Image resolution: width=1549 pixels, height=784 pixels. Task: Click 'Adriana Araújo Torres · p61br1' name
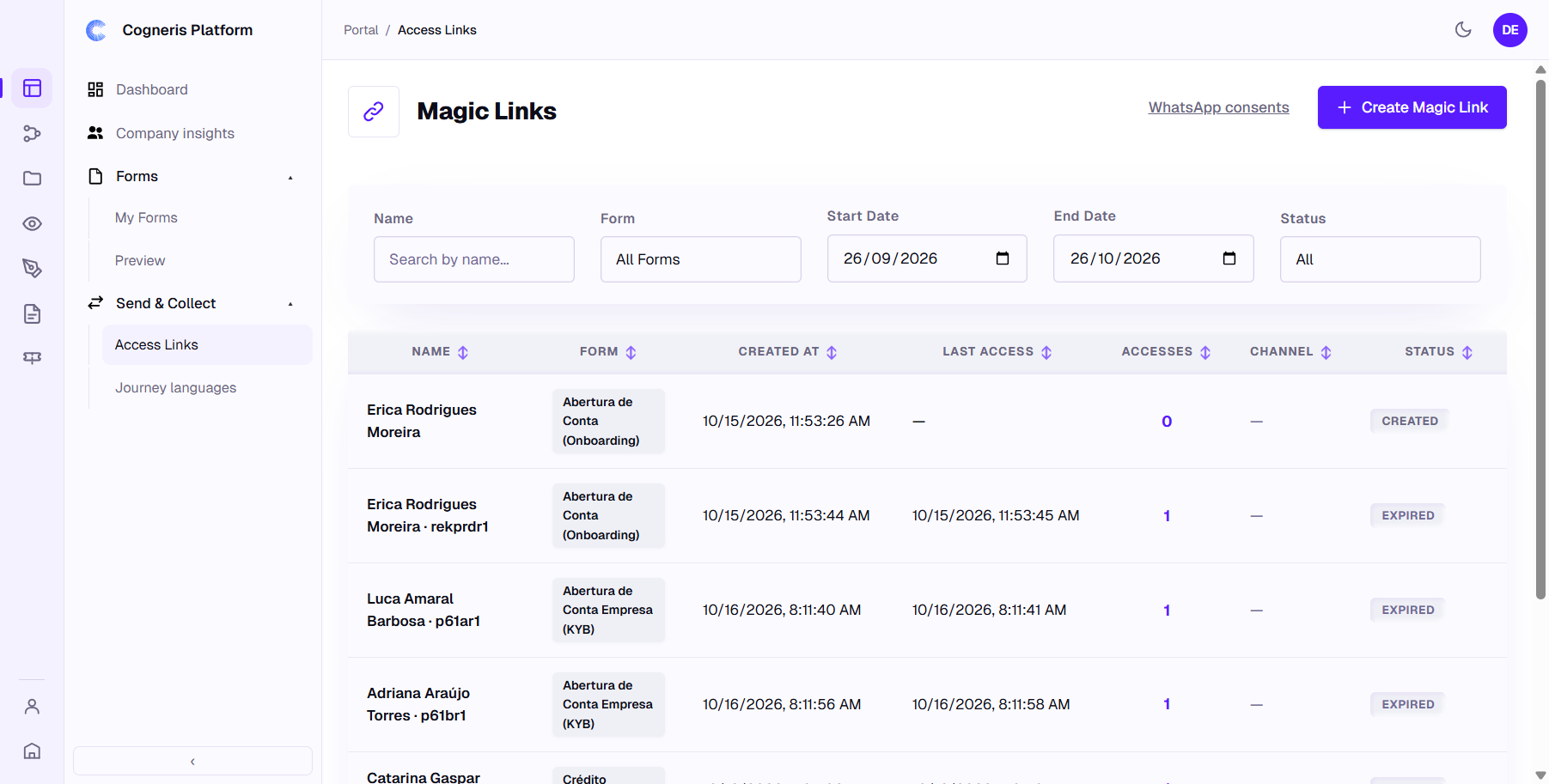[418, 704]
